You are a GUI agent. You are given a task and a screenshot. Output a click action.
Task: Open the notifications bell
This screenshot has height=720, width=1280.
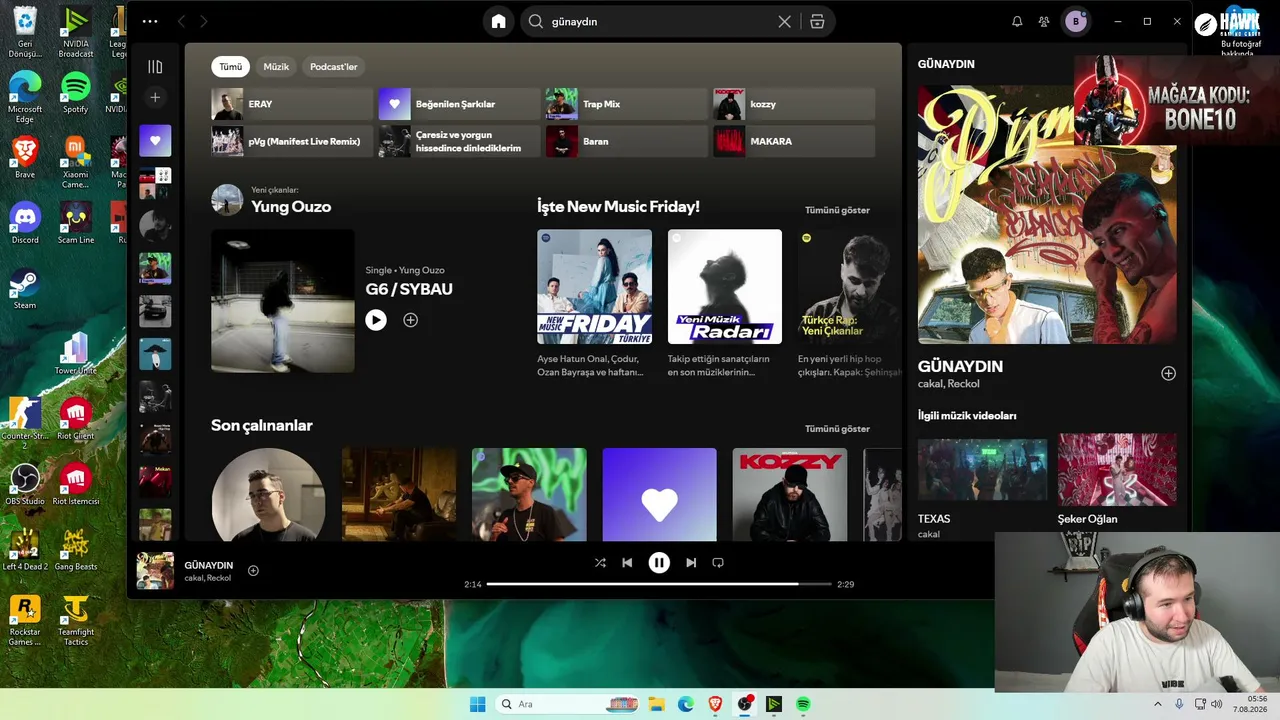coord(1017,21)
